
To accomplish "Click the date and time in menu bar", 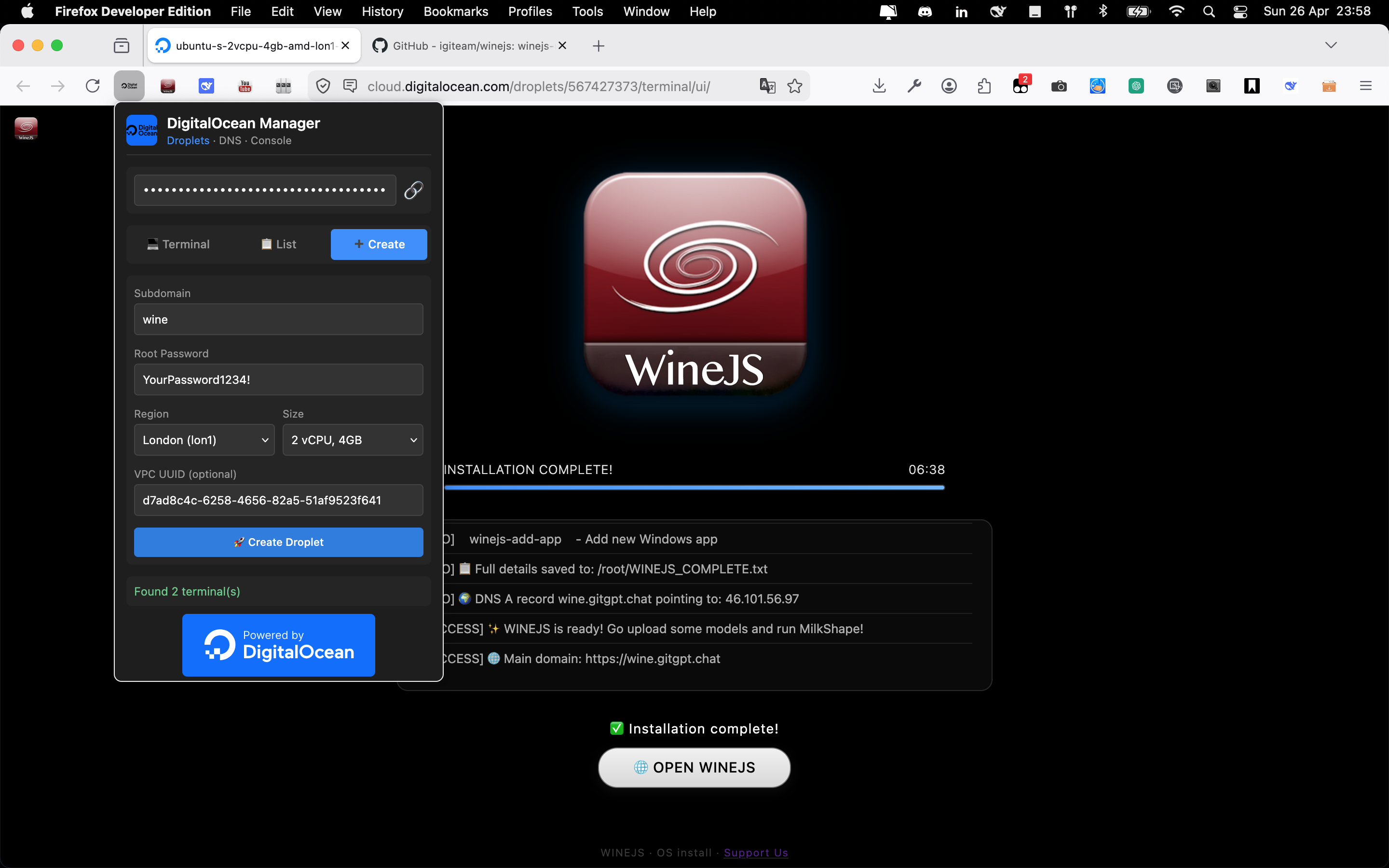I will [x=1317, y=12].
